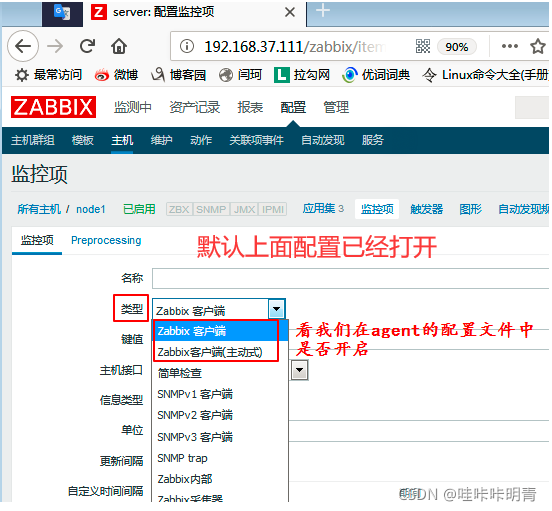Select SNMPv2 客户端 option
This screenshot has height=511, width=552.
pyautogui.click(x=220, y=415)
